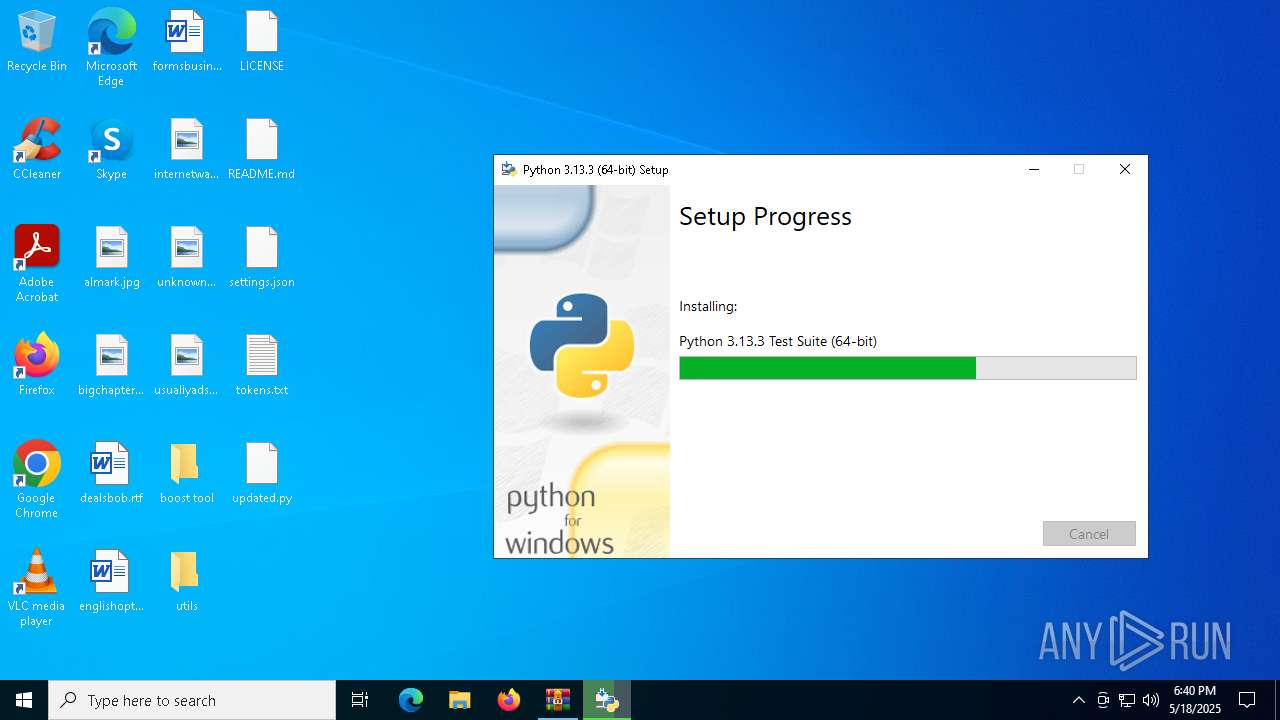This screenshot has width=1280, height=720.
Task: Open Firefox from the taskbar
Action: (509, 700)
